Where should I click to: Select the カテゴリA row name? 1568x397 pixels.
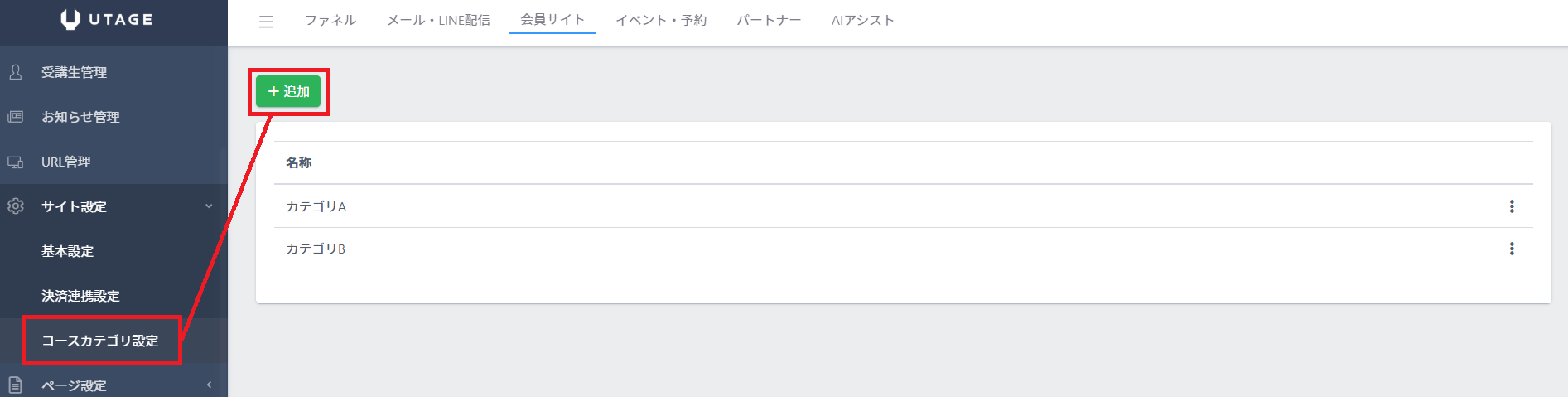pyautogui.click(x=316, y=206)
